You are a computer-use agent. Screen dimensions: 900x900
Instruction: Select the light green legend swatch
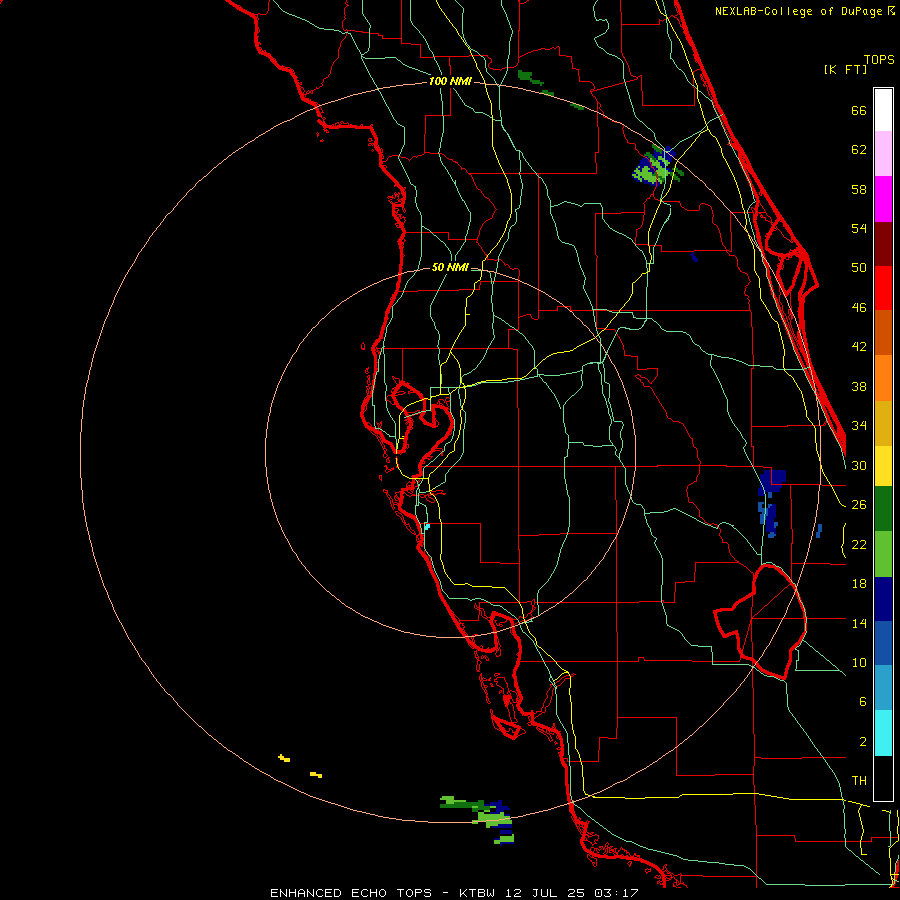(x=883, y=554)
